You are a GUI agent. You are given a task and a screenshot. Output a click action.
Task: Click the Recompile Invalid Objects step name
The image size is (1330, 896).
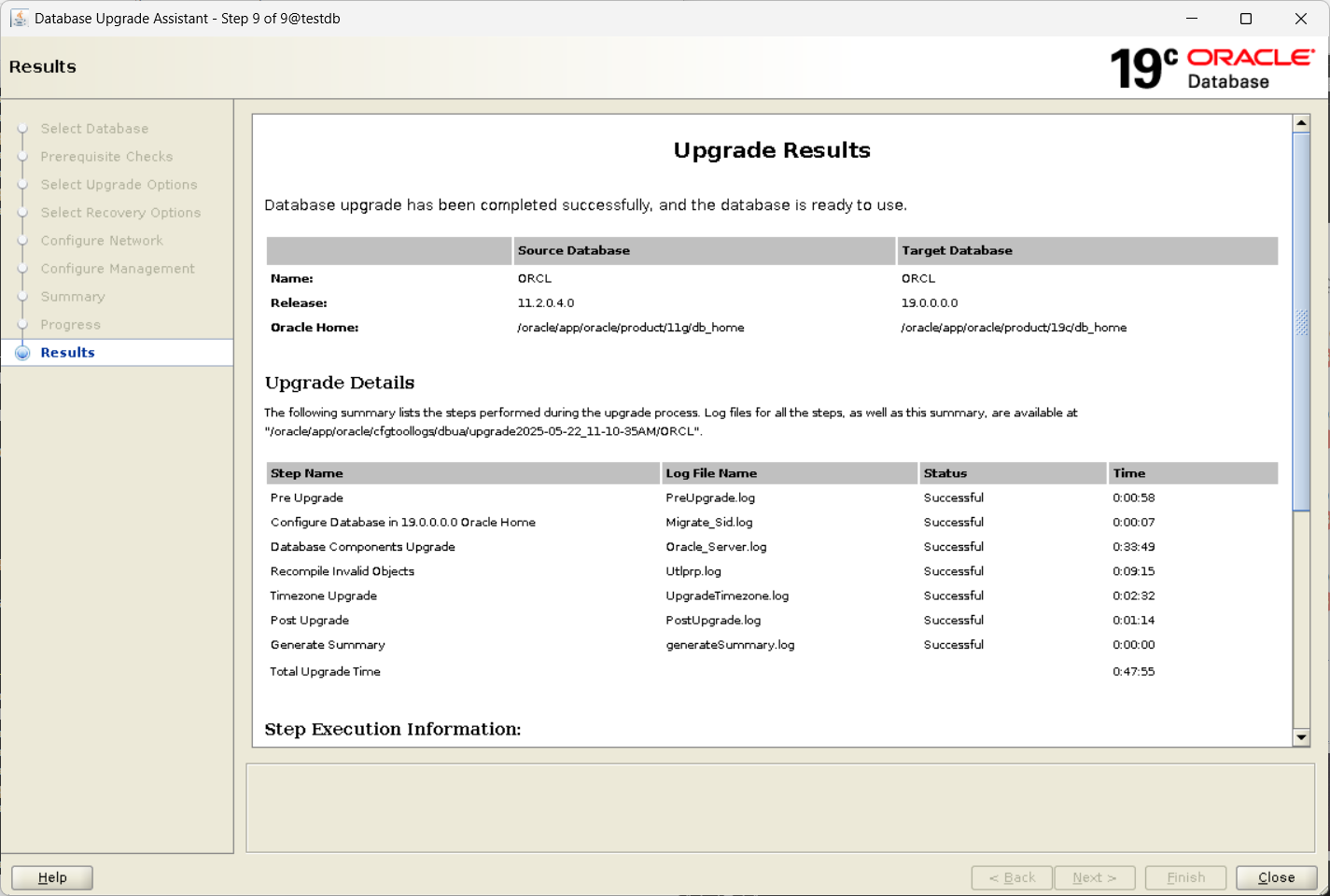coord(343,571)
